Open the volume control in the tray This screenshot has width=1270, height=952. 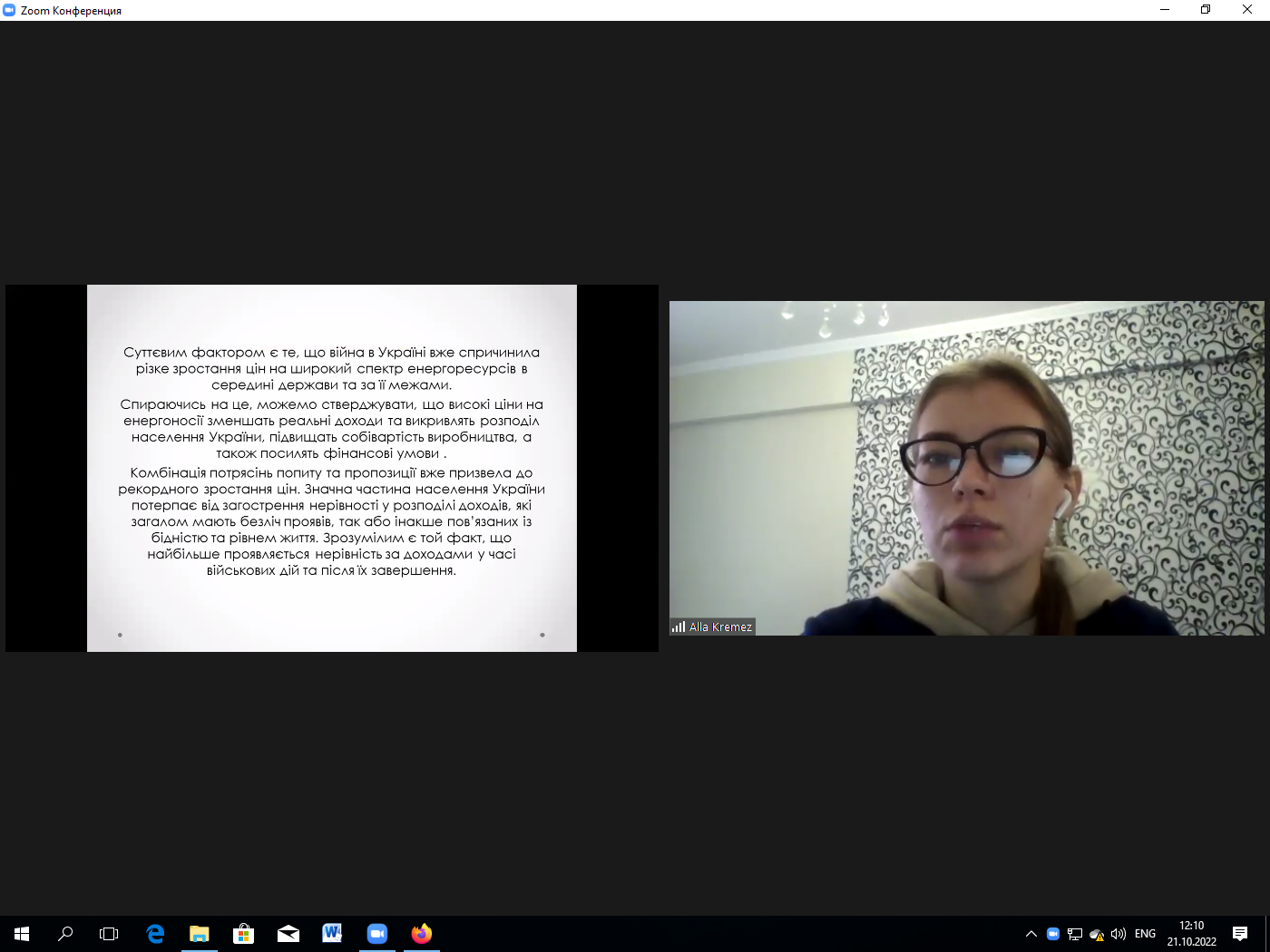point(1119,934)
